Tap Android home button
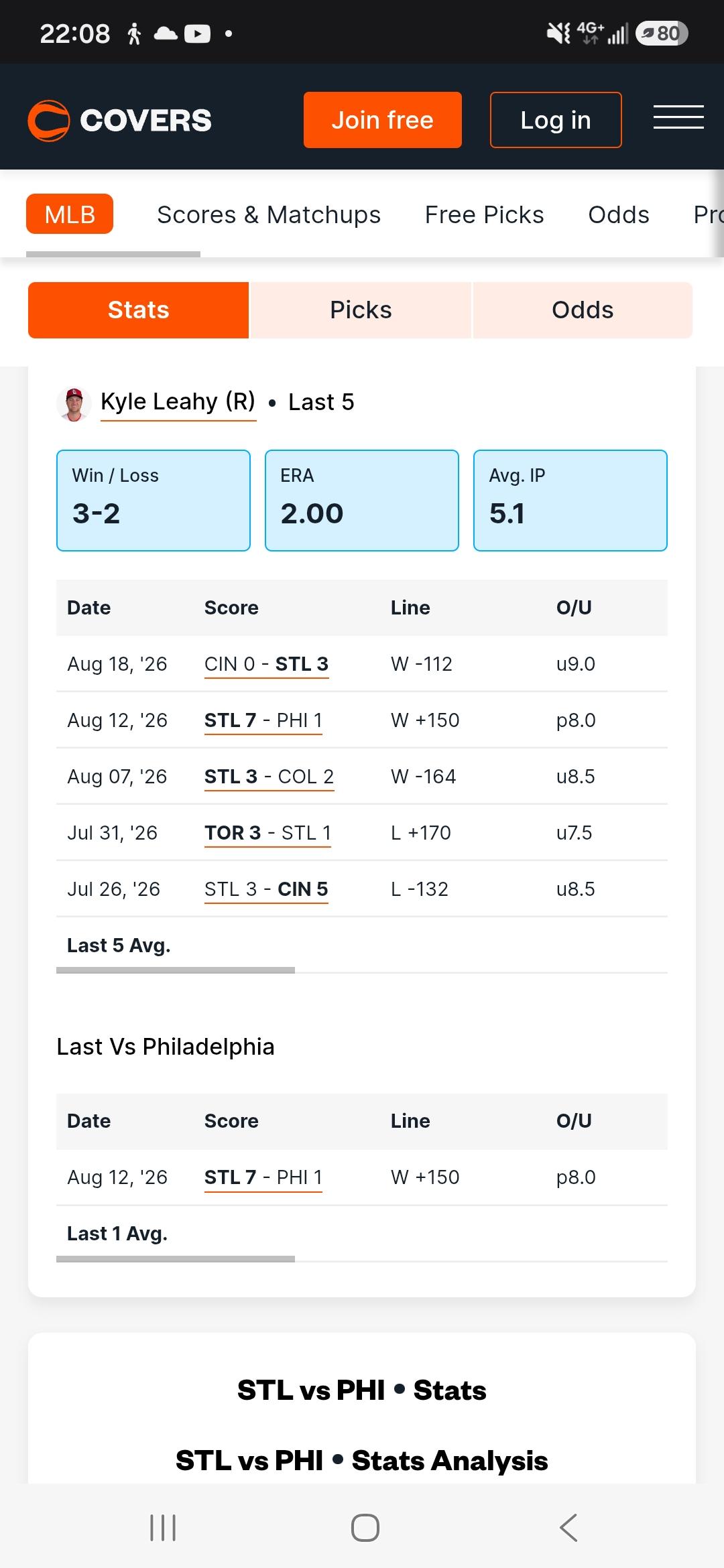Viewport: 724px width, 1568px height. tap(365, 1528)
